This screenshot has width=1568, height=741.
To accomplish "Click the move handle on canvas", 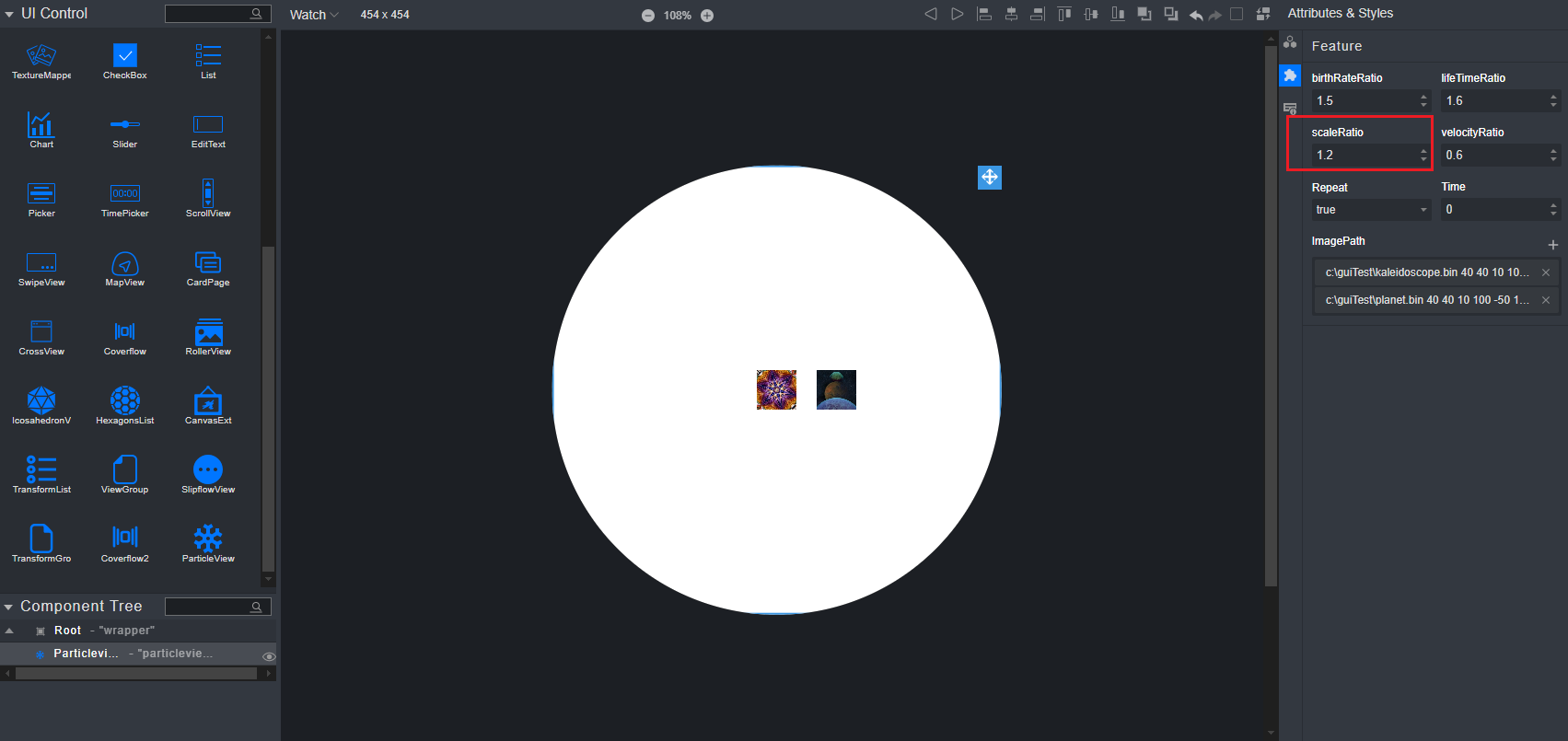I will pos(989,178).
